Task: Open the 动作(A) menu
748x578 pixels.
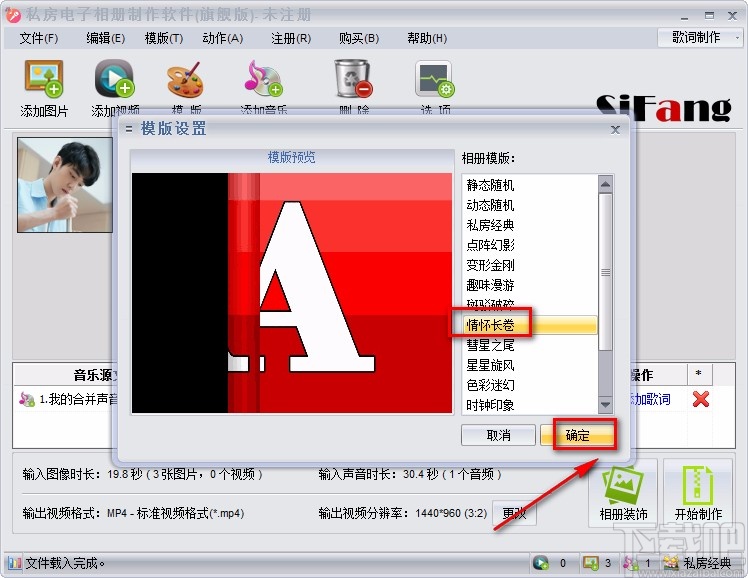Action: (x=222, y=38)
